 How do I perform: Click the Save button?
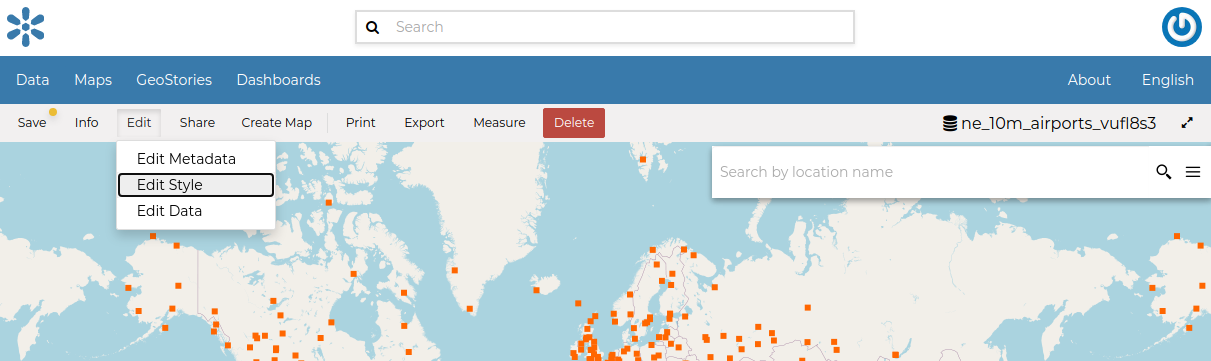tap(32, 123)
